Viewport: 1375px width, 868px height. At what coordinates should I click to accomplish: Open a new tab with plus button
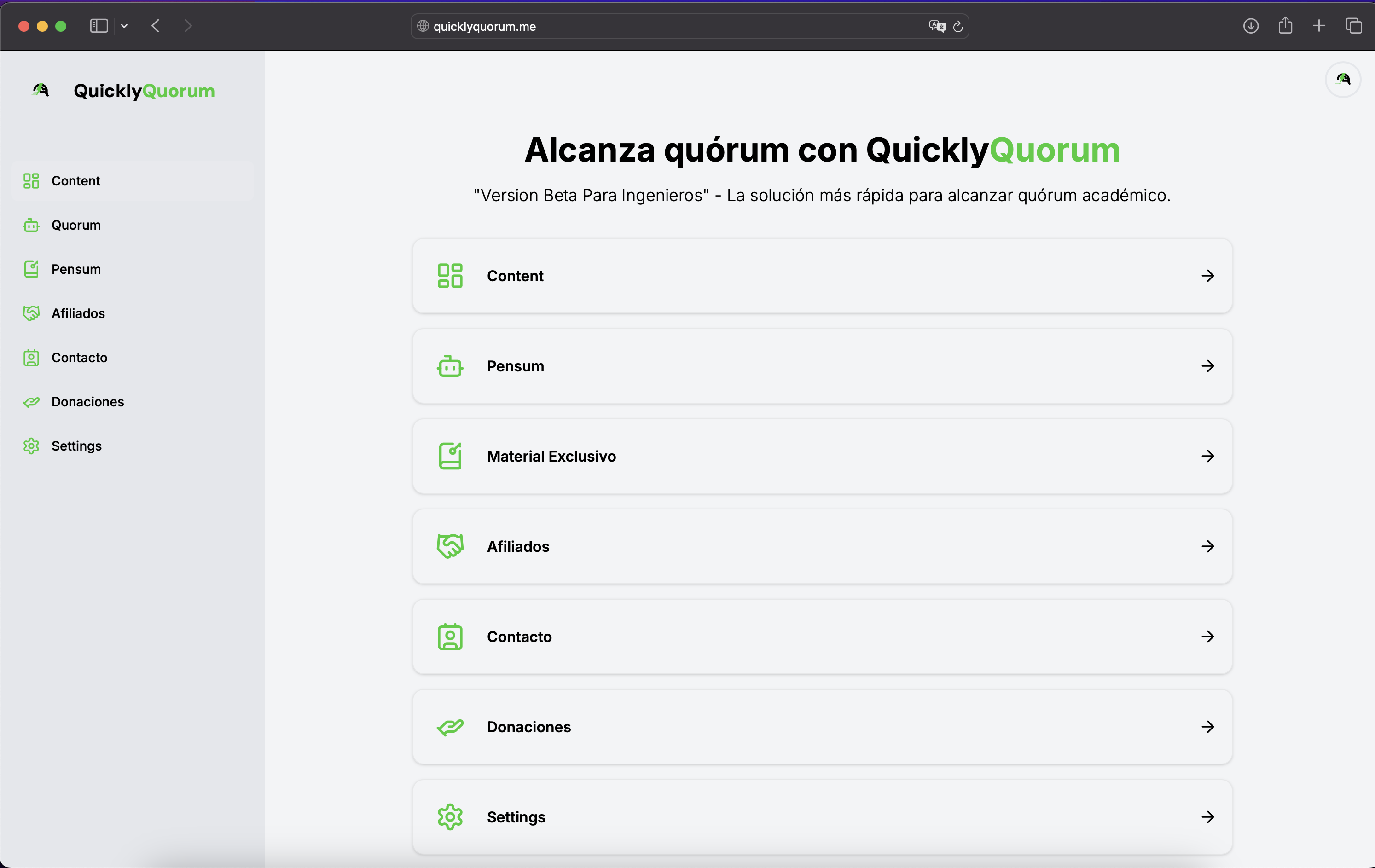pos(1319,26)
